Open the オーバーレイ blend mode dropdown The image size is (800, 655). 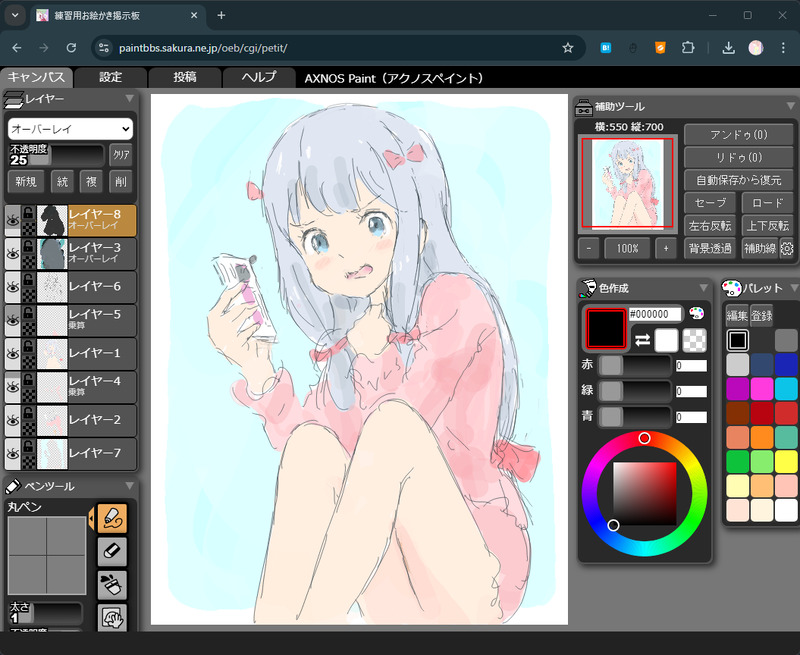click(x=70, y=129)
